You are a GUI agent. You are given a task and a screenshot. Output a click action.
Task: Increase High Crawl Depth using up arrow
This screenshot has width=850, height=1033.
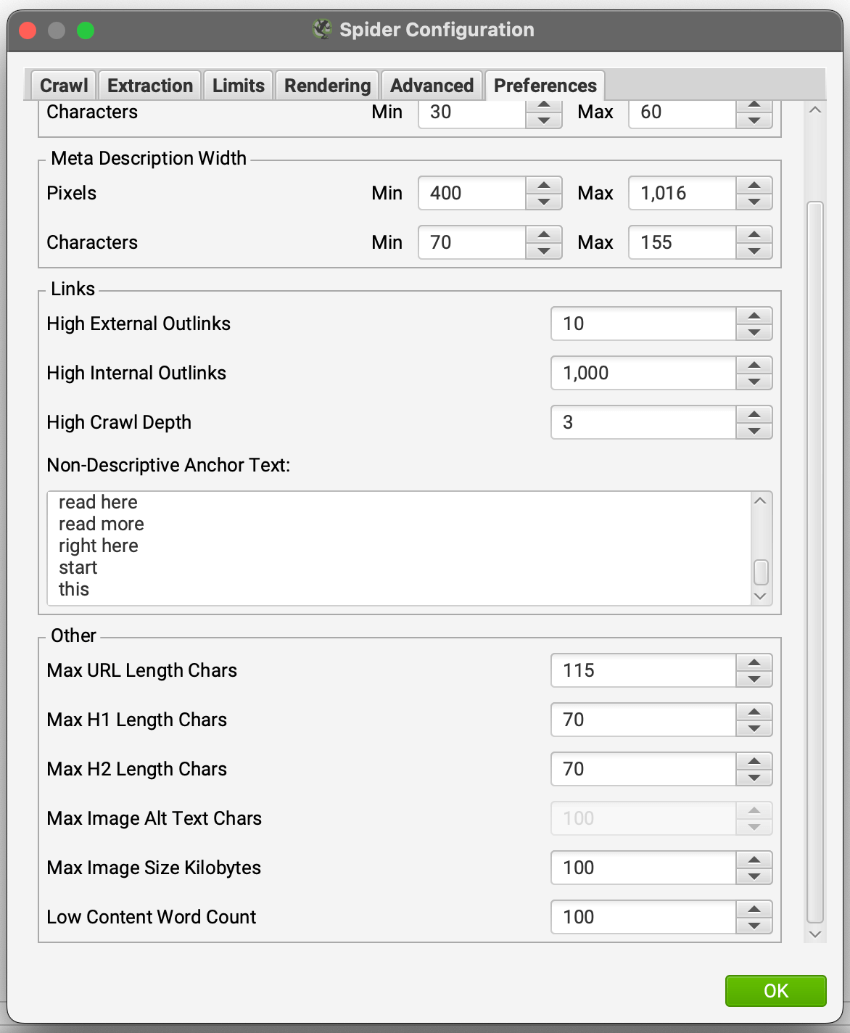754,414
